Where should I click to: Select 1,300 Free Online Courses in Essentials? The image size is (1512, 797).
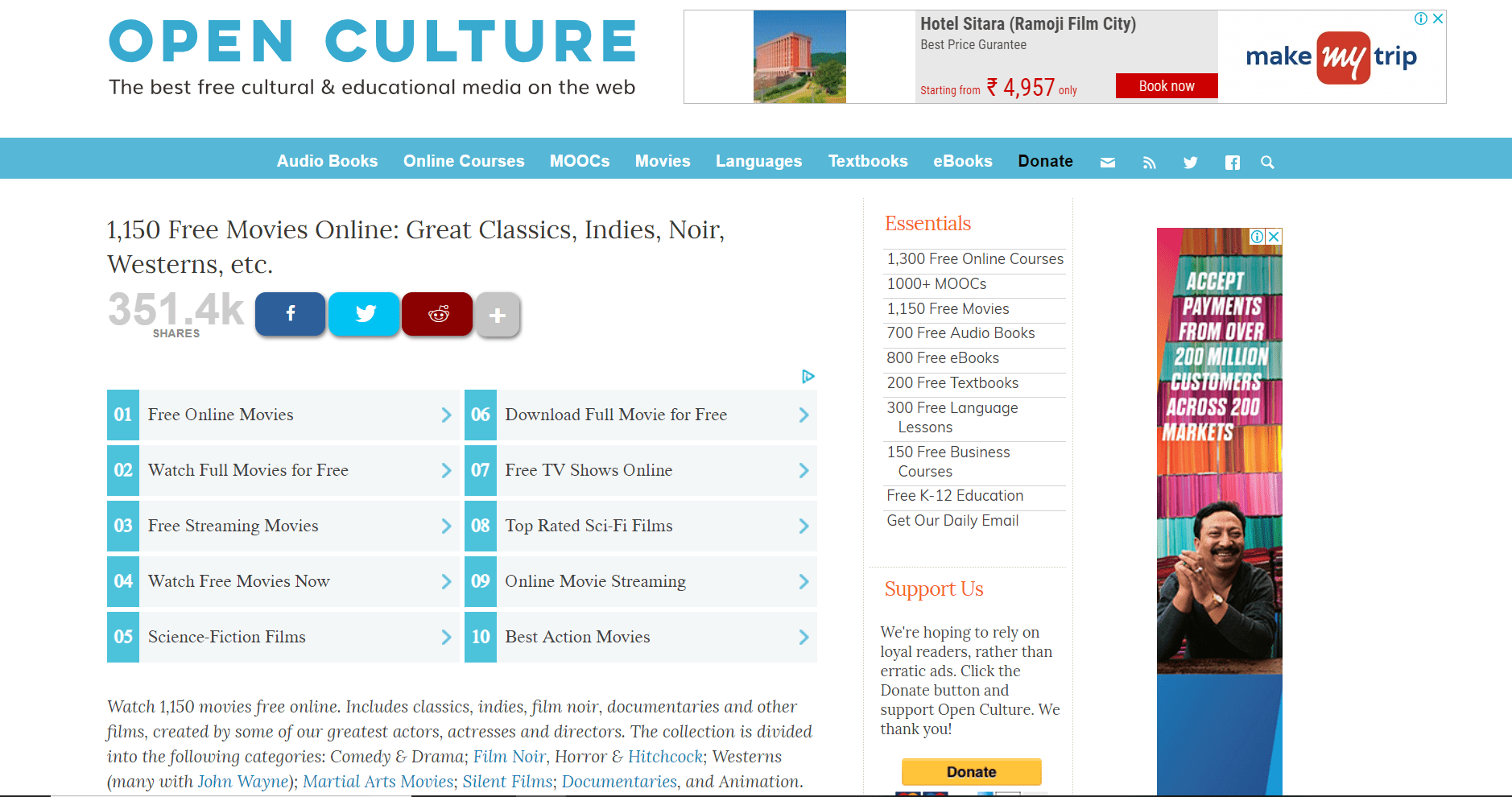[x=974, y=258]
